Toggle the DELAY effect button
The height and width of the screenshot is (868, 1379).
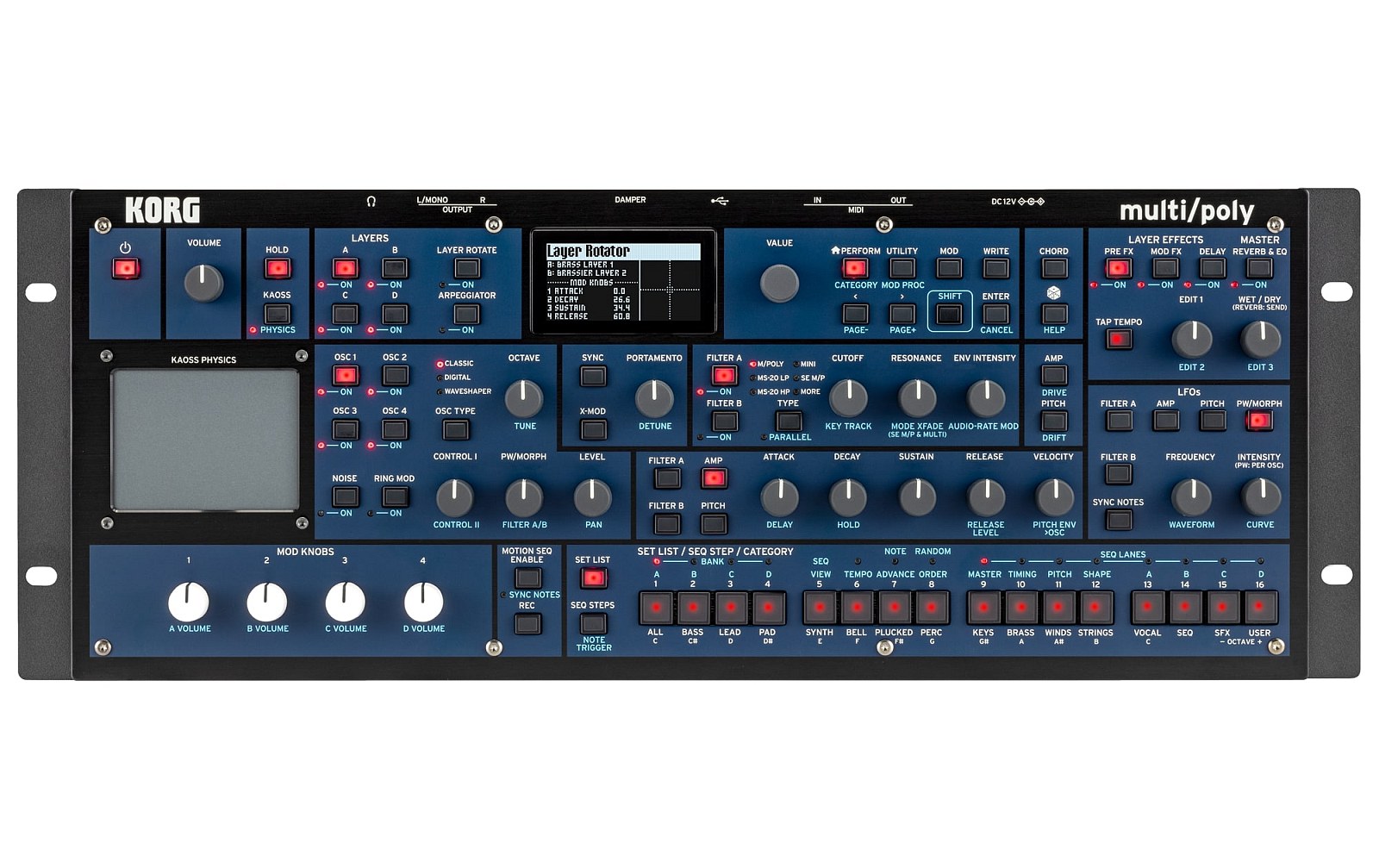click(x=1212, y=268)
